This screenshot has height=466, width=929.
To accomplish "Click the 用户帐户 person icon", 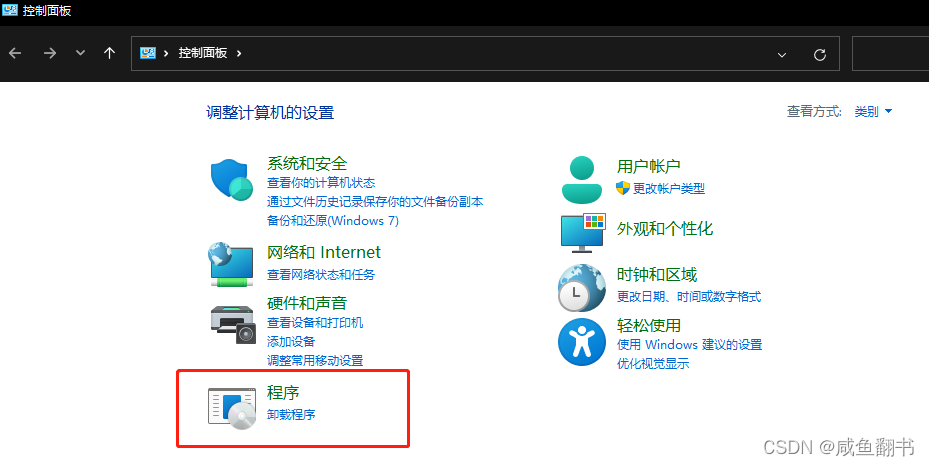I will click(x=582, y=179).
